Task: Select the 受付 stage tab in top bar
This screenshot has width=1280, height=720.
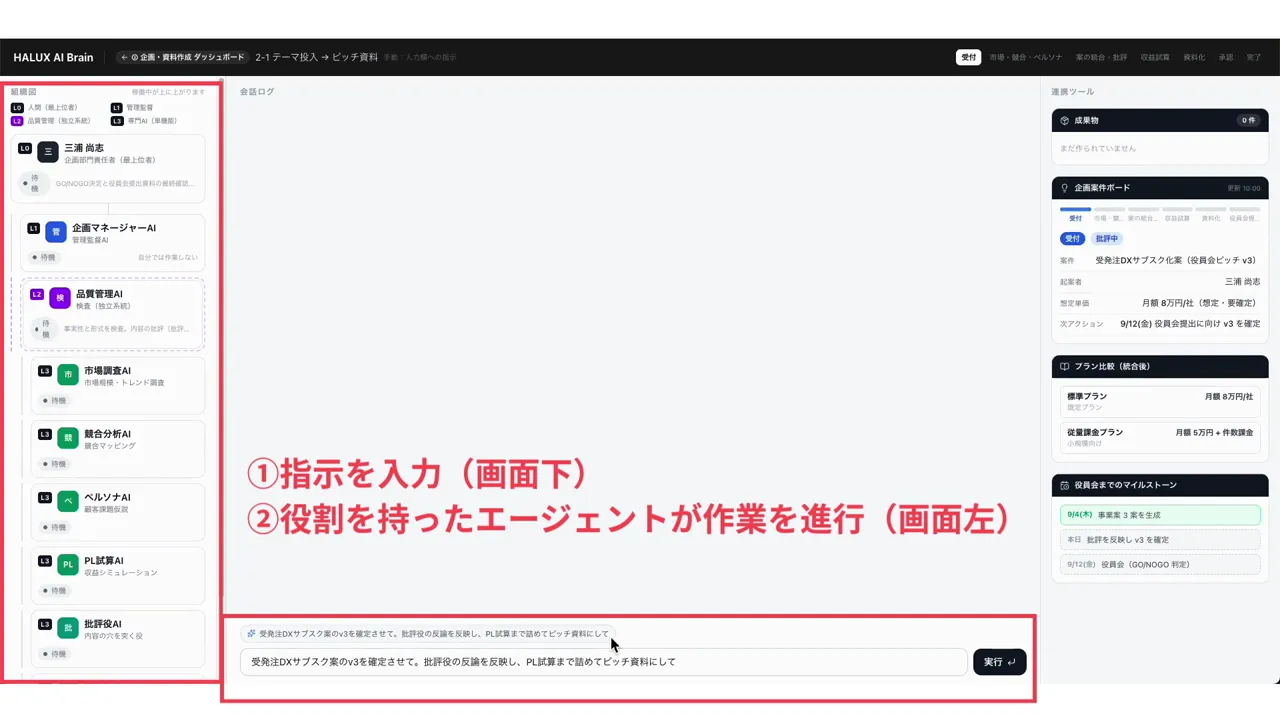Action: click(x=969, y=57)
